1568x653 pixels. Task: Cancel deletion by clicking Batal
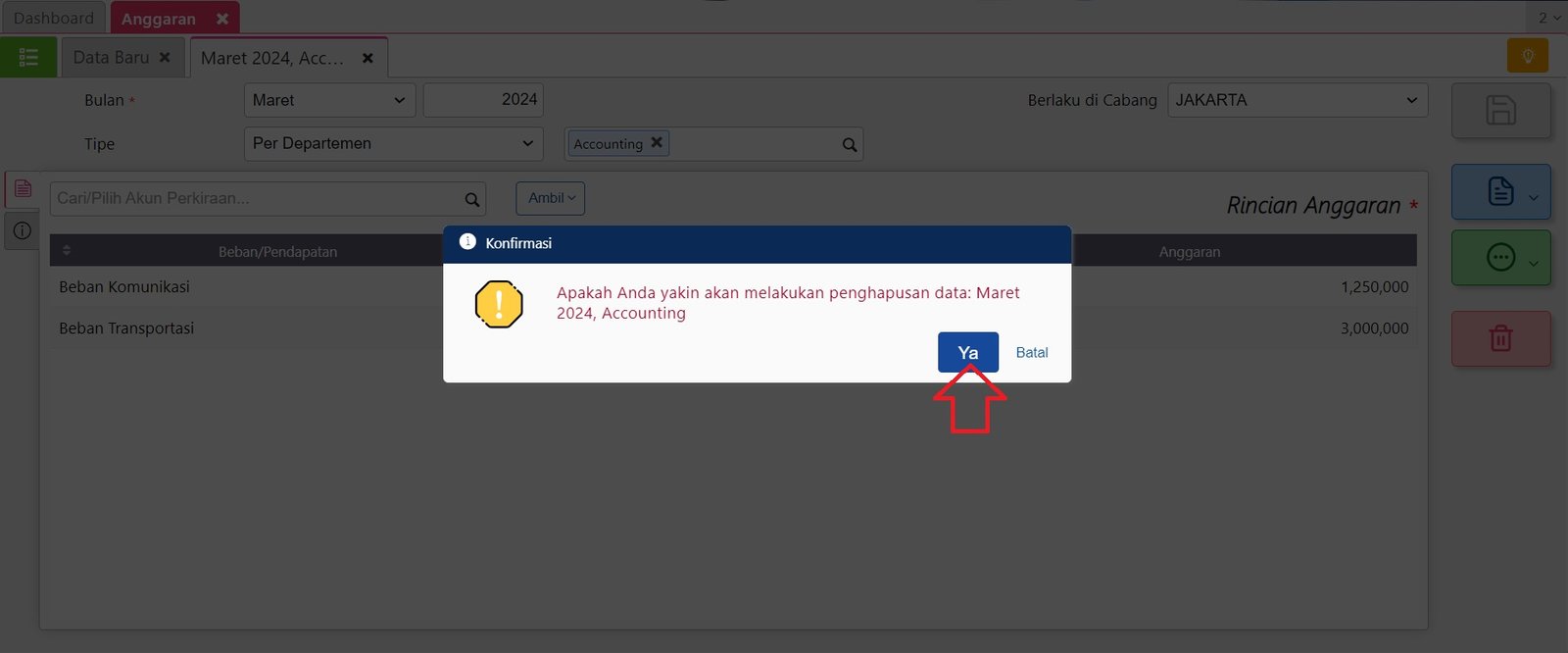point(1031,353)
